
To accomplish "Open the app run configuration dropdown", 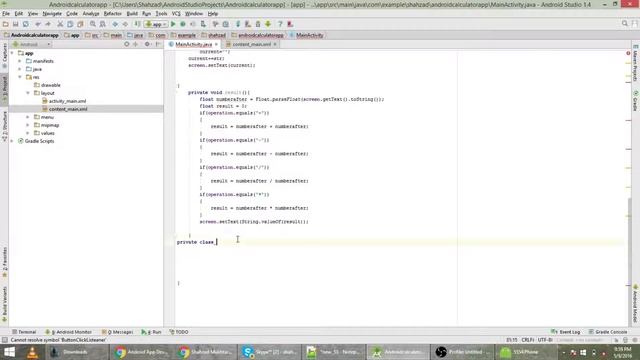I will coord(156,24).
